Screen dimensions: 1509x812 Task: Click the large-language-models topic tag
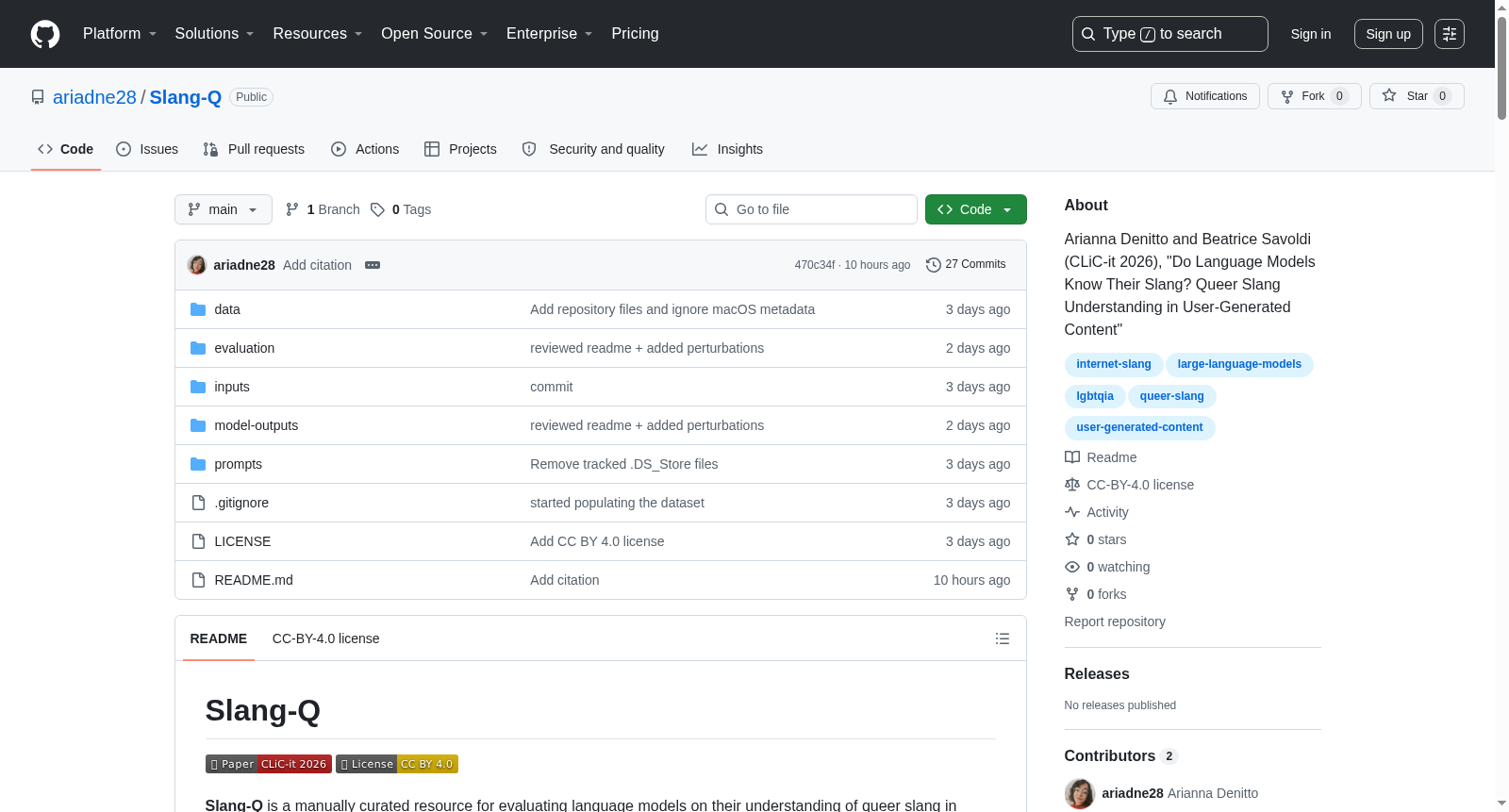pos(1239,364)
